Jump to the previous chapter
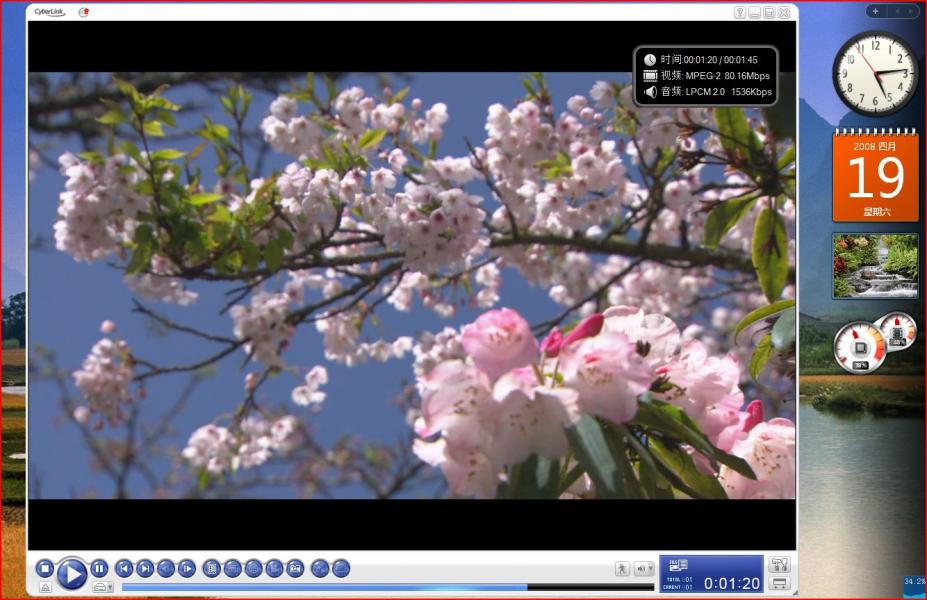 coord(124,569)
